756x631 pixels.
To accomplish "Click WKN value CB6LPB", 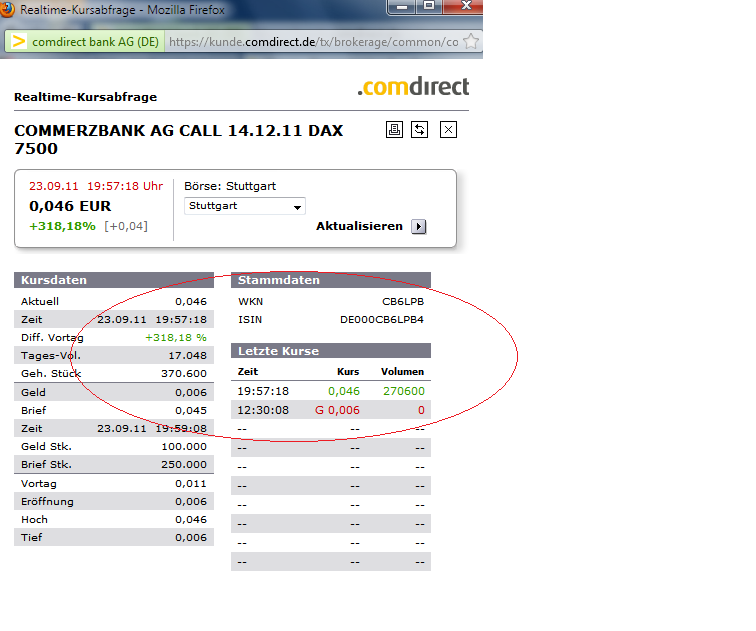I will coord(403,302).
